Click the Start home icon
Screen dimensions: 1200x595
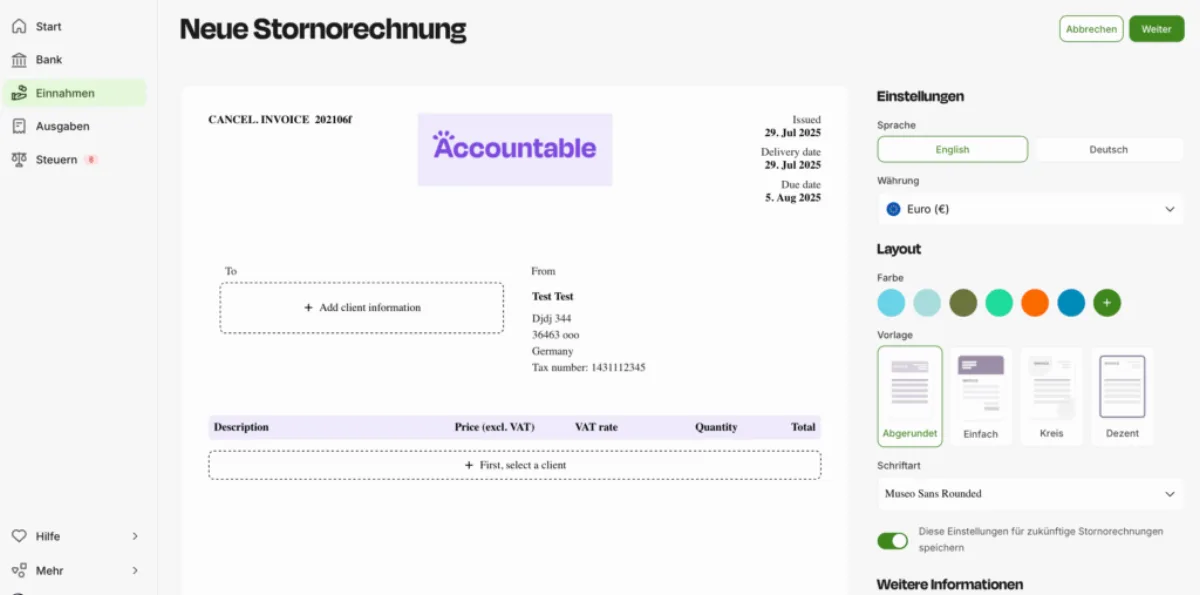[19, 26]
